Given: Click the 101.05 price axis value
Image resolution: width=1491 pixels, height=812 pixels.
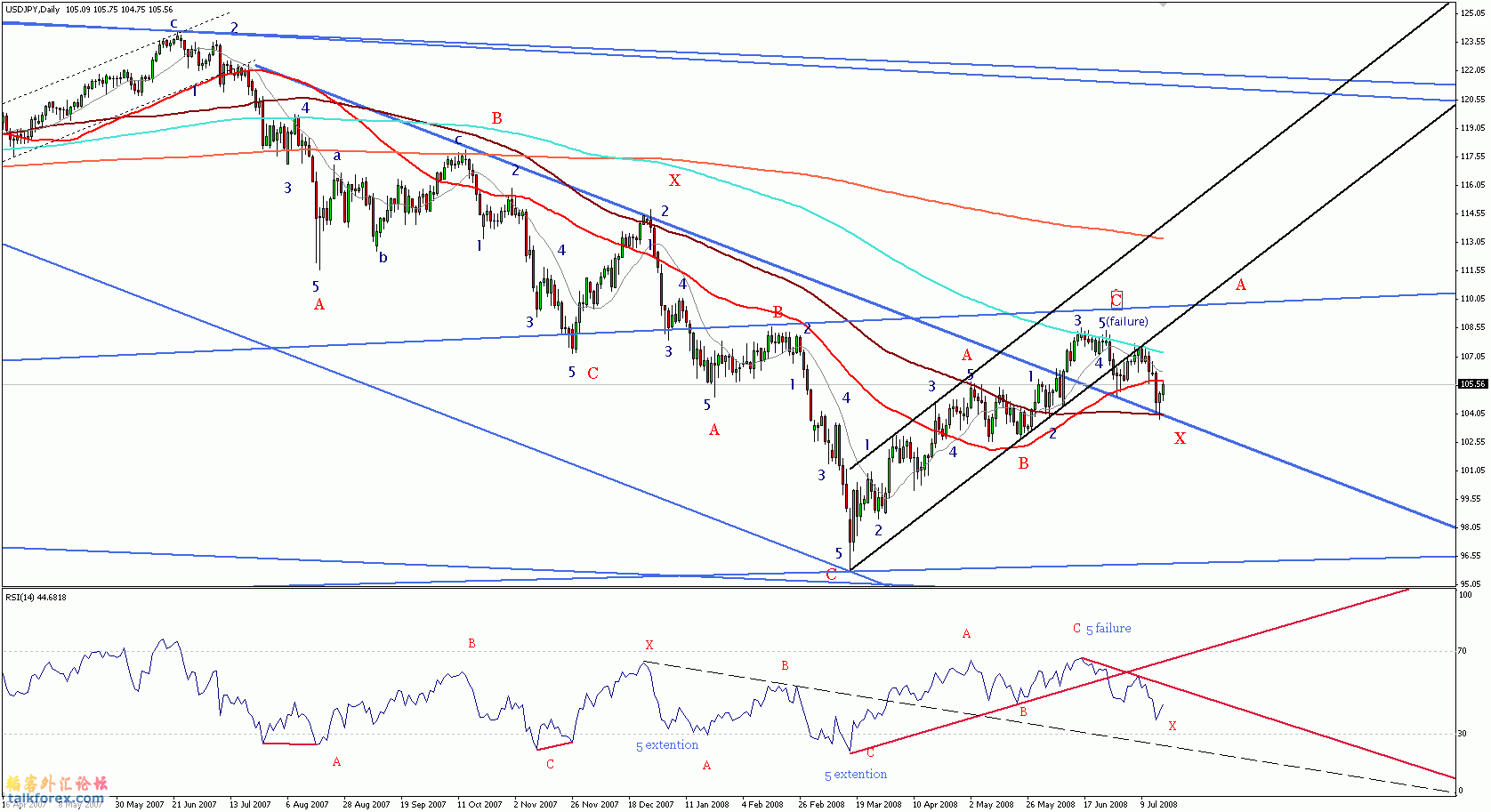Looking at the screenshot, I should (x=1473, y=470).
